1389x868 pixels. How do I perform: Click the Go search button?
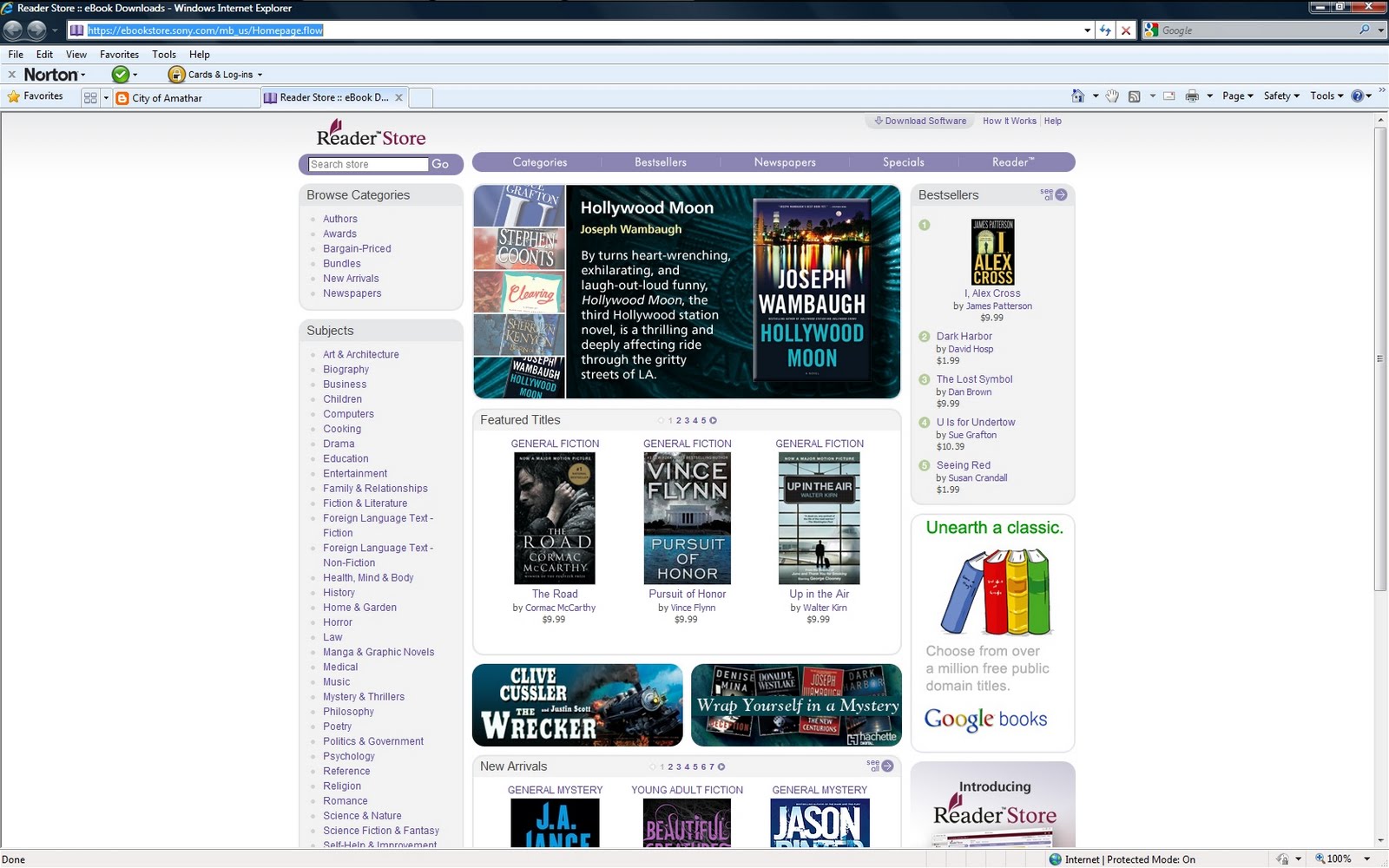pos(440,164)
